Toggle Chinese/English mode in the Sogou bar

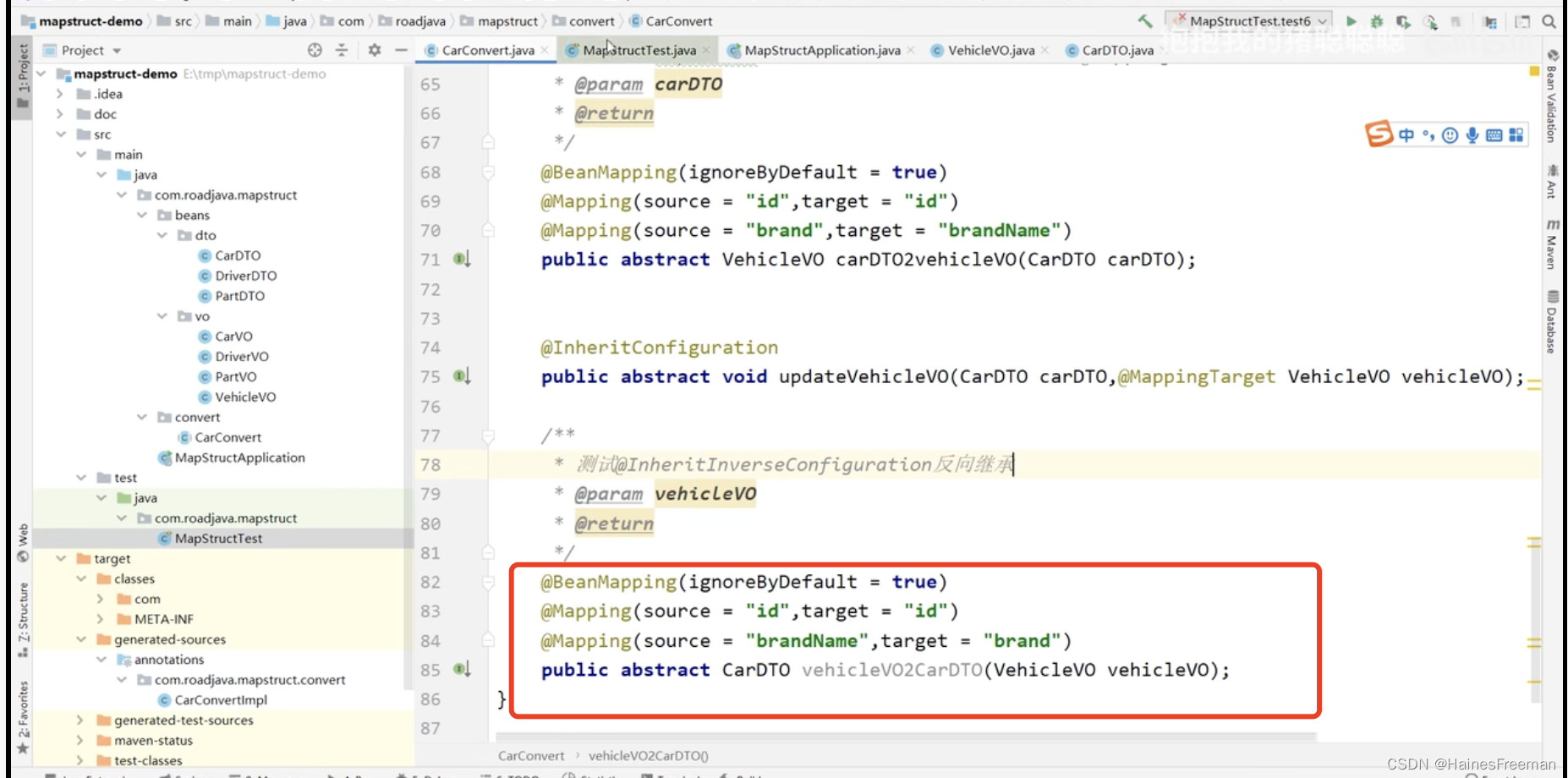click(1406, 135)
